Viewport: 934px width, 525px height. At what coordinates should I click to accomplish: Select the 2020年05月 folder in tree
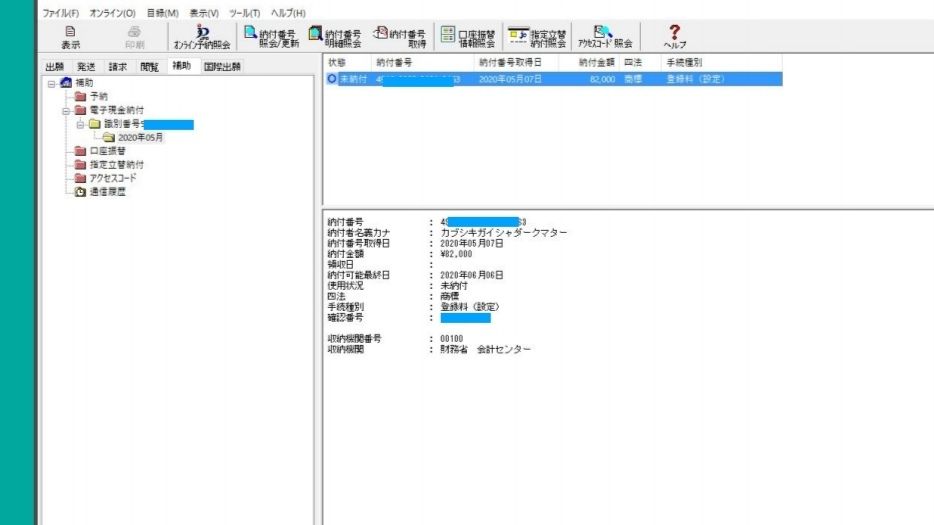140,138
